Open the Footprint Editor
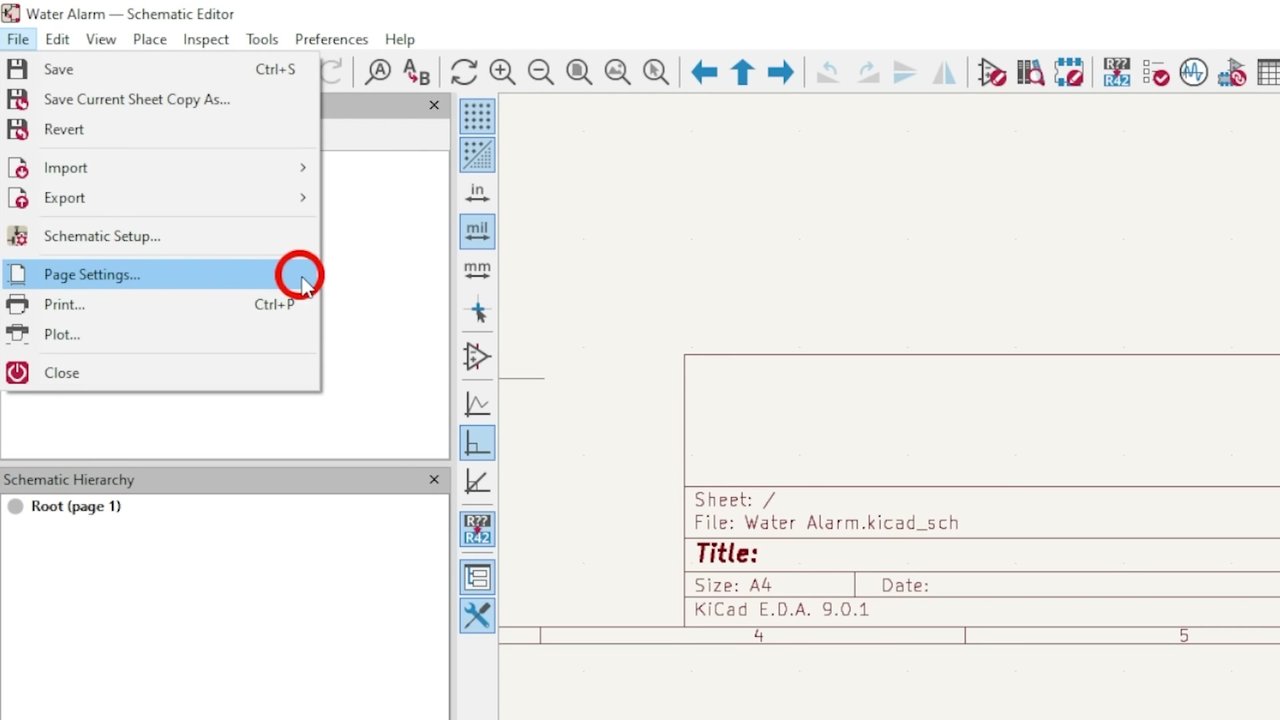The width and height of the screenshot is (1280, 720). 1069,72
